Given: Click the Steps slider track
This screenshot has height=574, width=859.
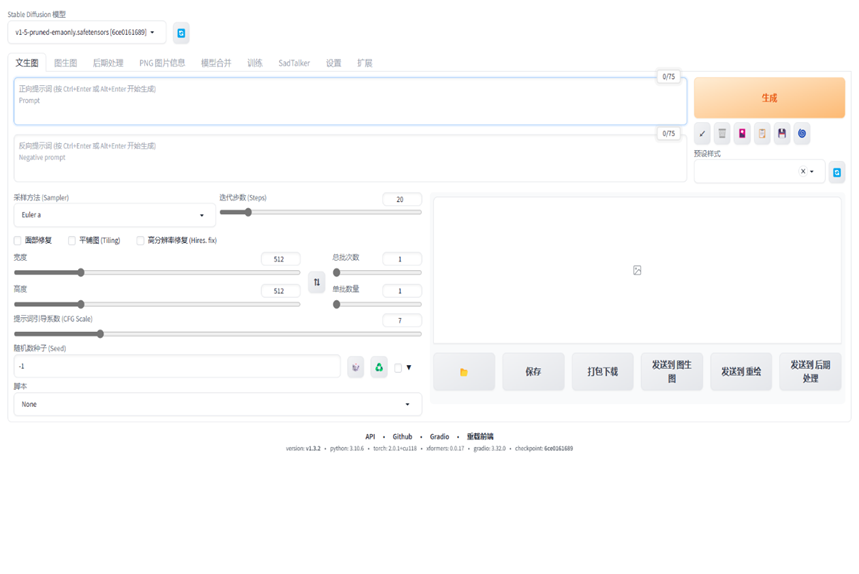Looking at the screenshot, I should pyautogui.click(x=320, y=213).
